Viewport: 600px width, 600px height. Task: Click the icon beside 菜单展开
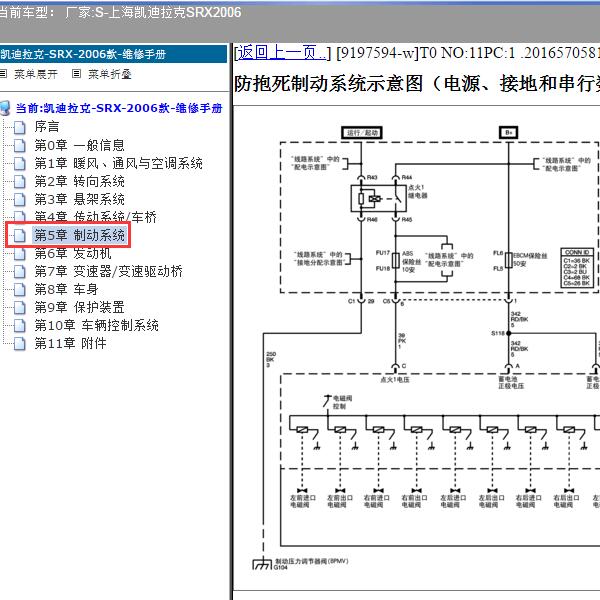(3, 73)
